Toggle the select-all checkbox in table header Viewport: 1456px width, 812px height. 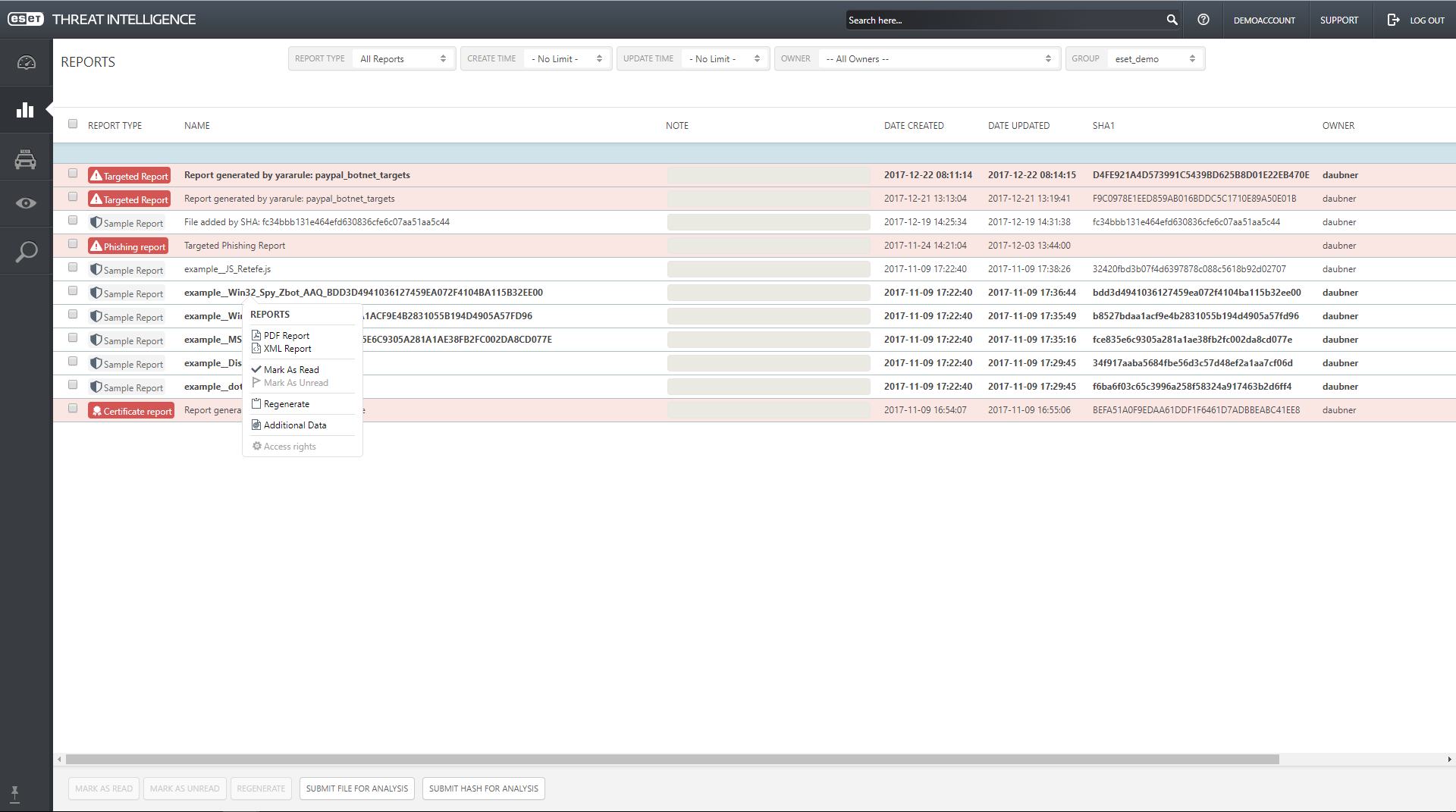(x=73, y=124)
